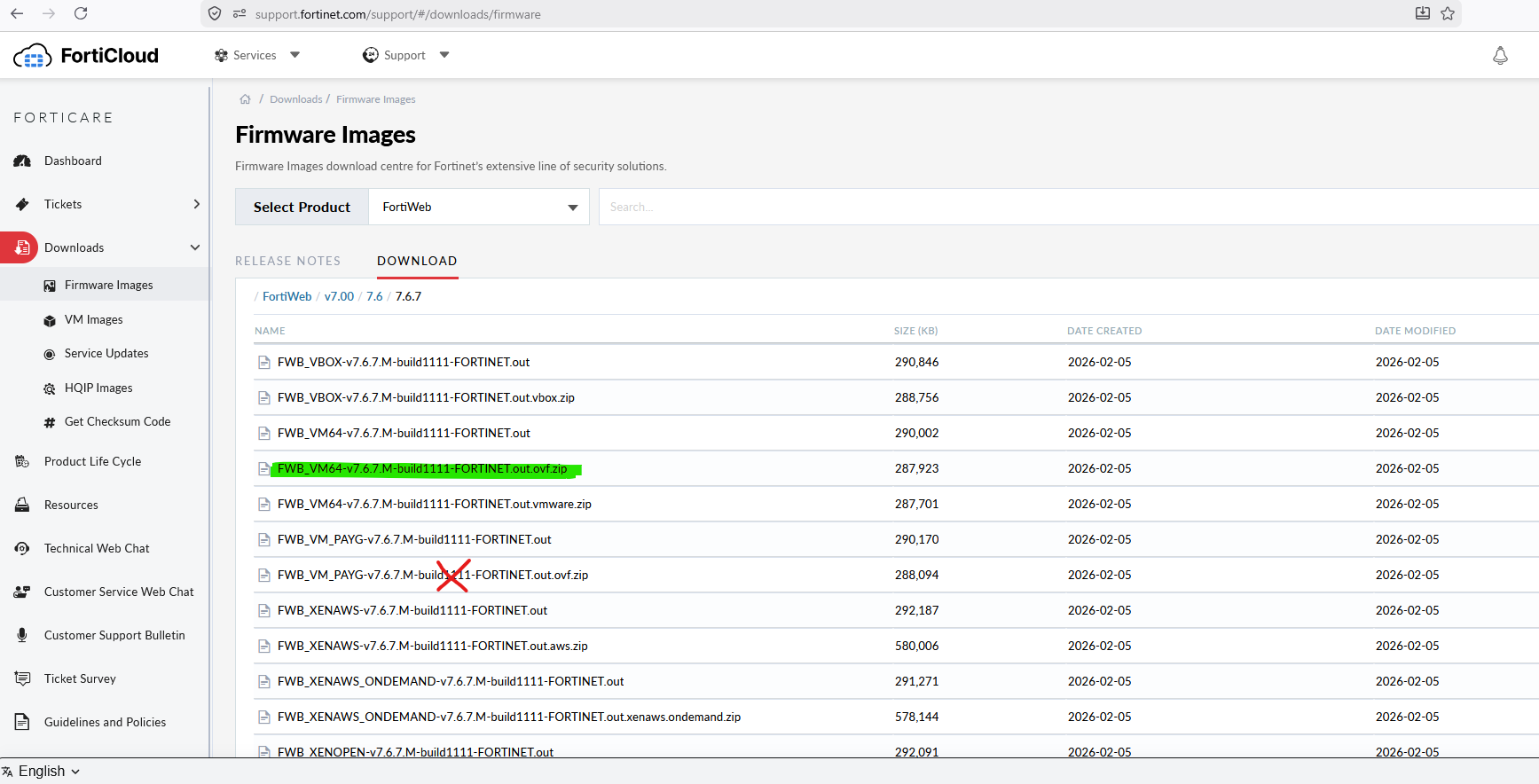Sort by the Date Modified column header
1539x784 pixels.
[x=1415, y=331]
